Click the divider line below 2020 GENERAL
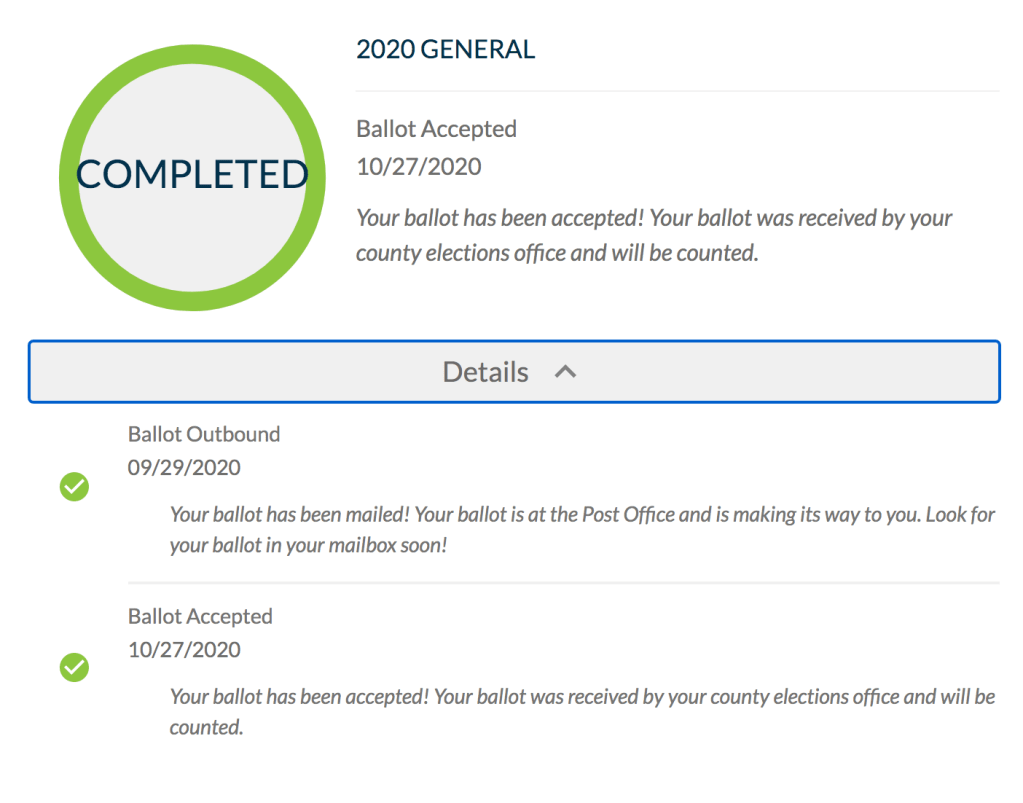 pos(677,91)
